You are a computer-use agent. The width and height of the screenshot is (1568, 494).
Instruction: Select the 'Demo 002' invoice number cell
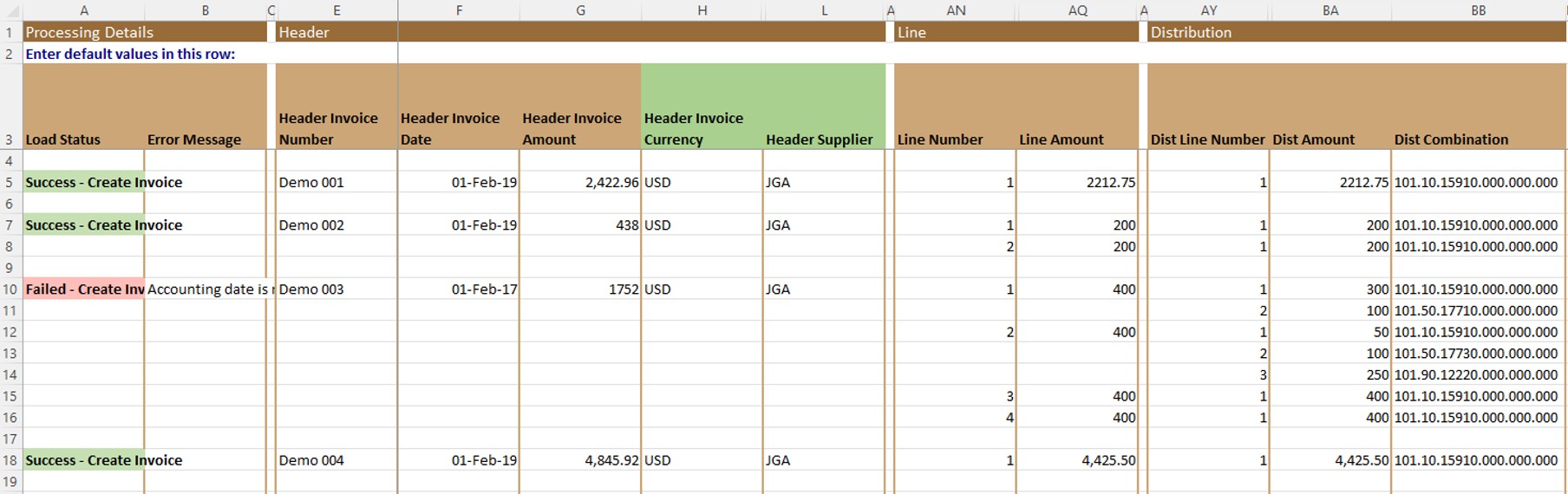(x=336, y=224)
